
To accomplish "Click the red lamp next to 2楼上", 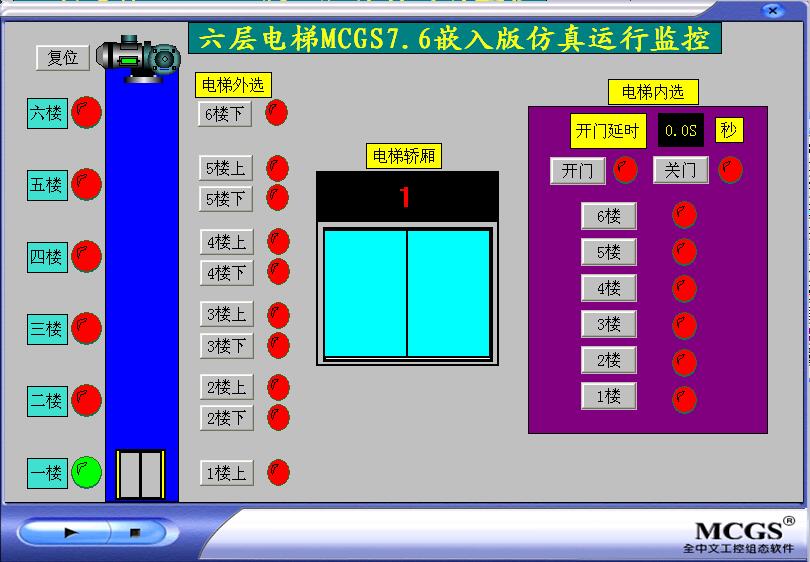I will tap(278, 387).
